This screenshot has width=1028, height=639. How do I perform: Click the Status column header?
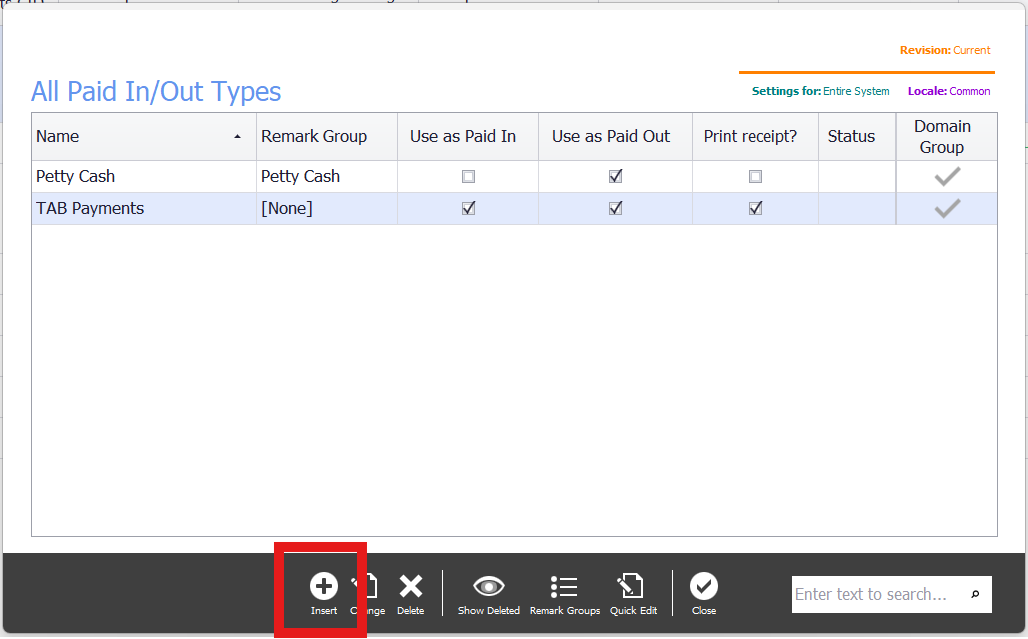coord(857,136)
